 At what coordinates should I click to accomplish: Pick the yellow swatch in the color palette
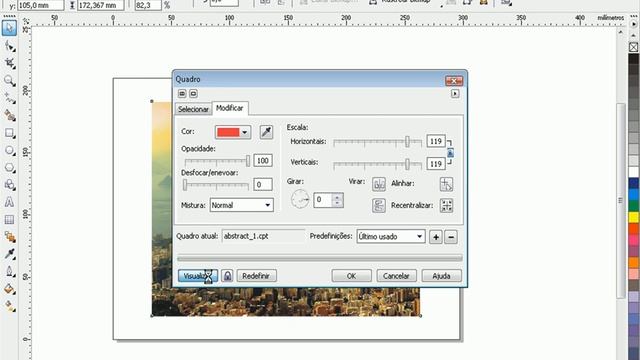[x=633, y=217]
